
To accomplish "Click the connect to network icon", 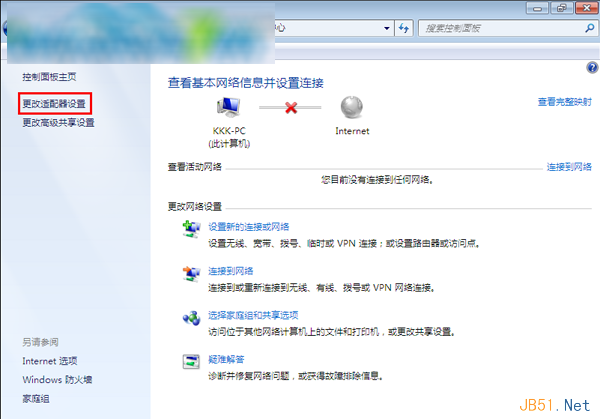I will (x=191, y=276).
